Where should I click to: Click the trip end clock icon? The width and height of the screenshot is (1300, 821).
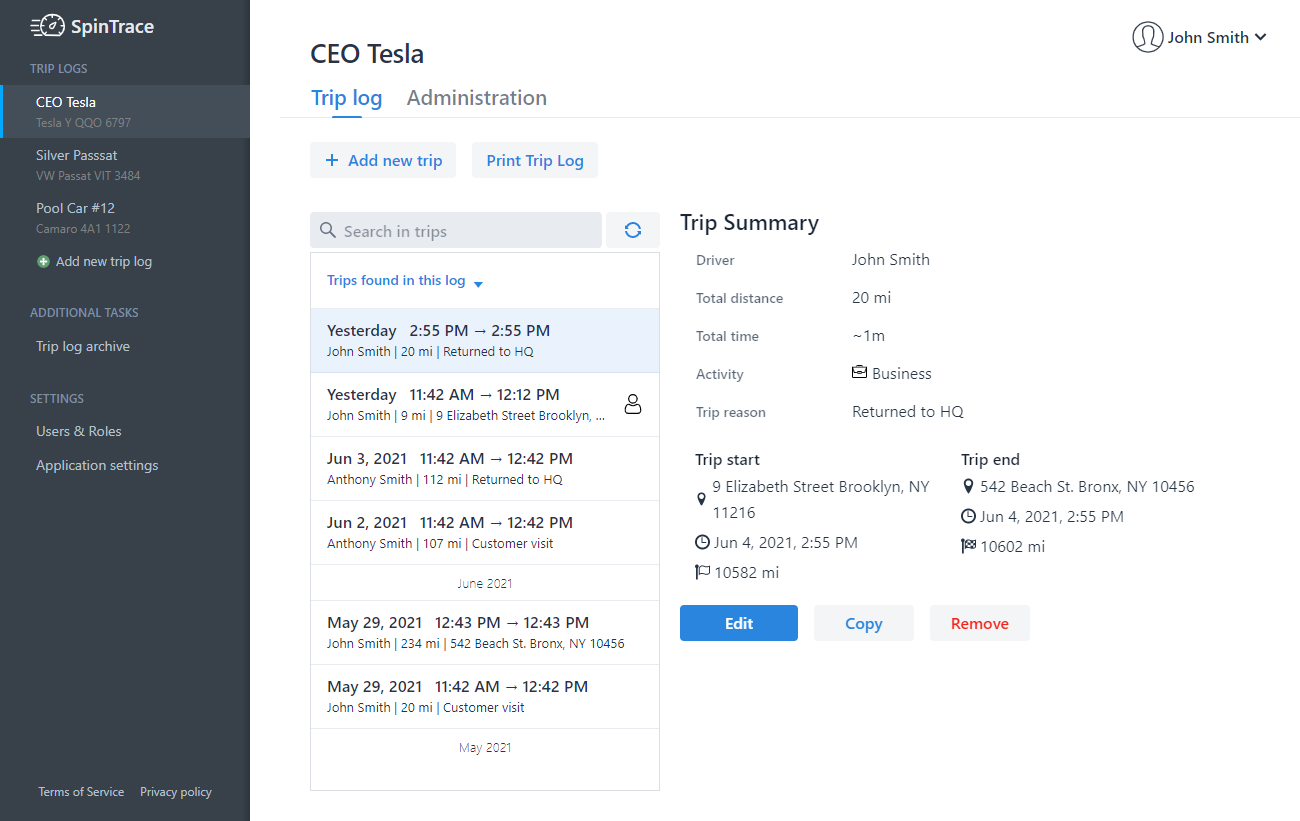pyautogui.click(x=968, y=517)
